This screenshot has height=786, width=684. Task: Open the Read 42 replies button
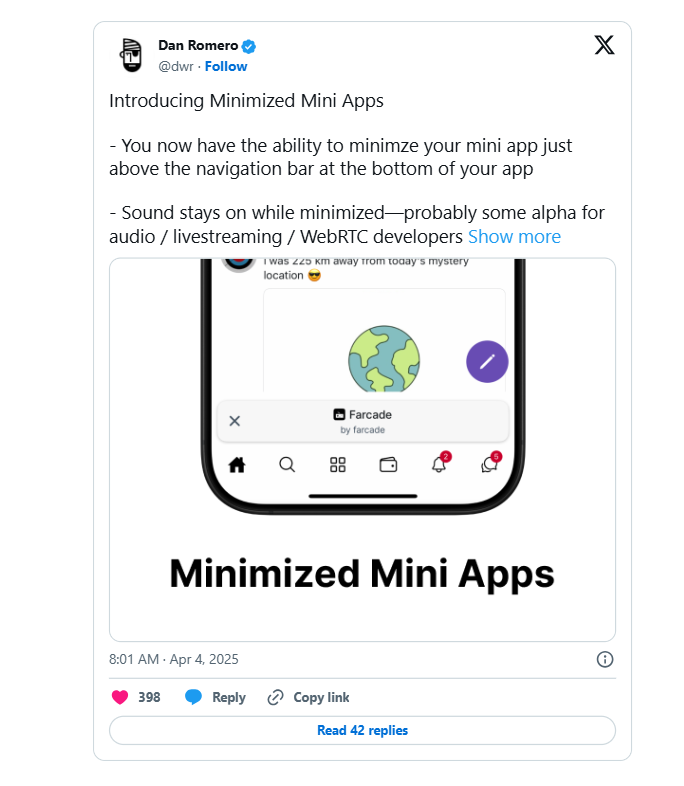pyautogui.click(x=362, y=730)
